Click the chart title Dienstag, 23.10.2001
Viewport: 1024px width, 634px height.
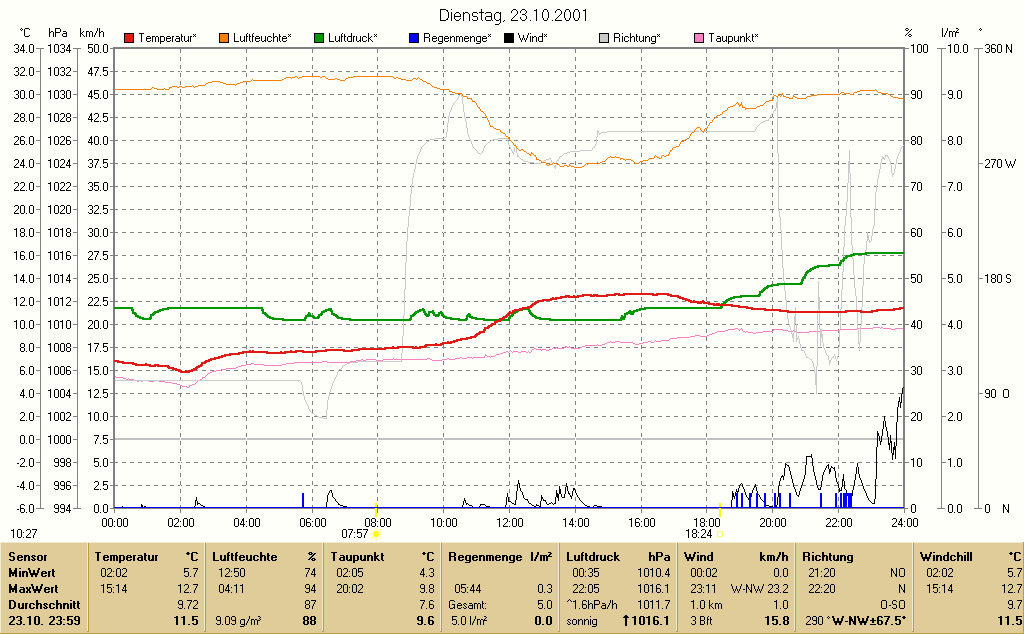coord(513,15)
